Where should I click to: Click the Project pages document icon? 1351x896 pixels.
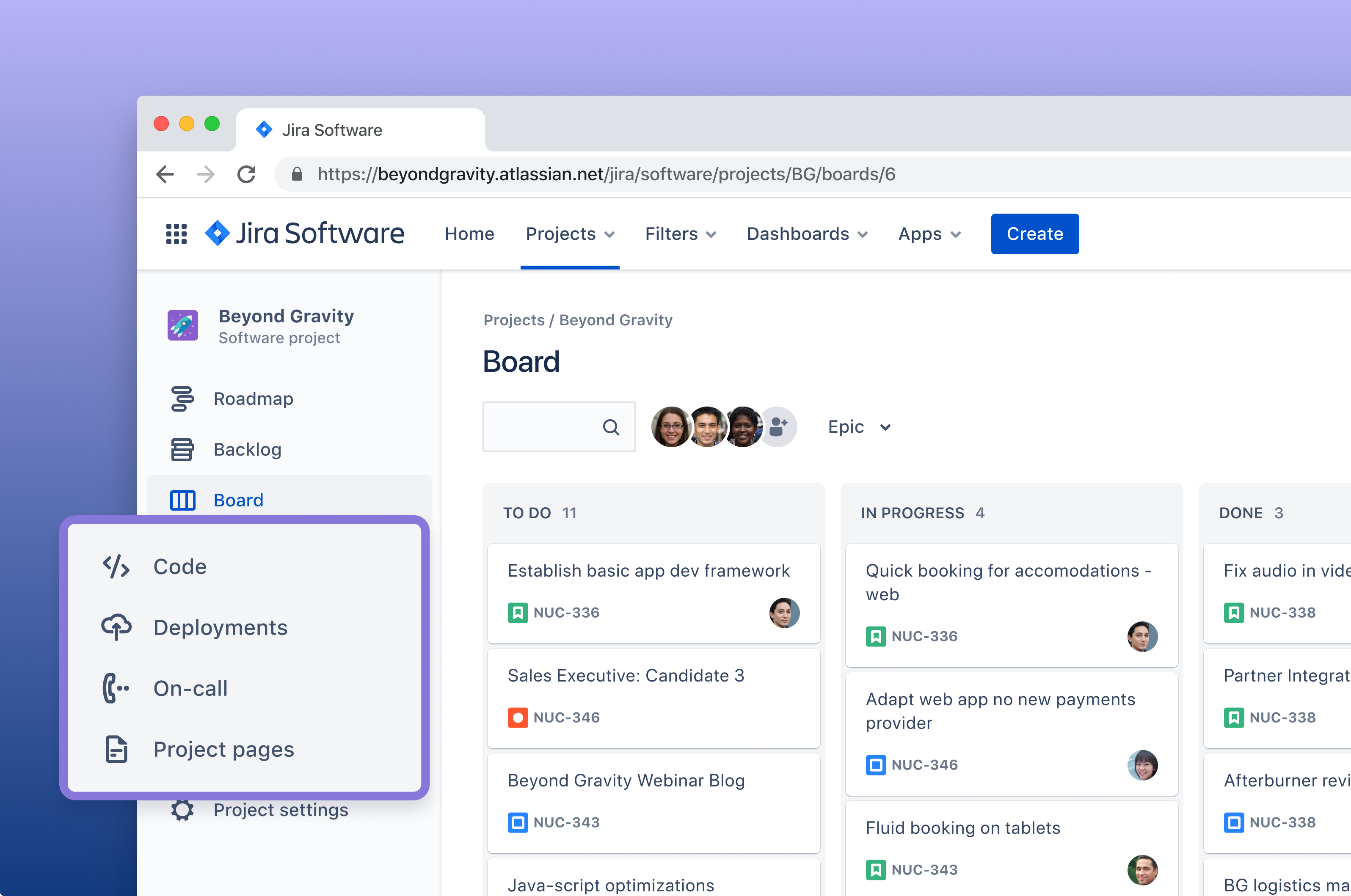point(116,749)
